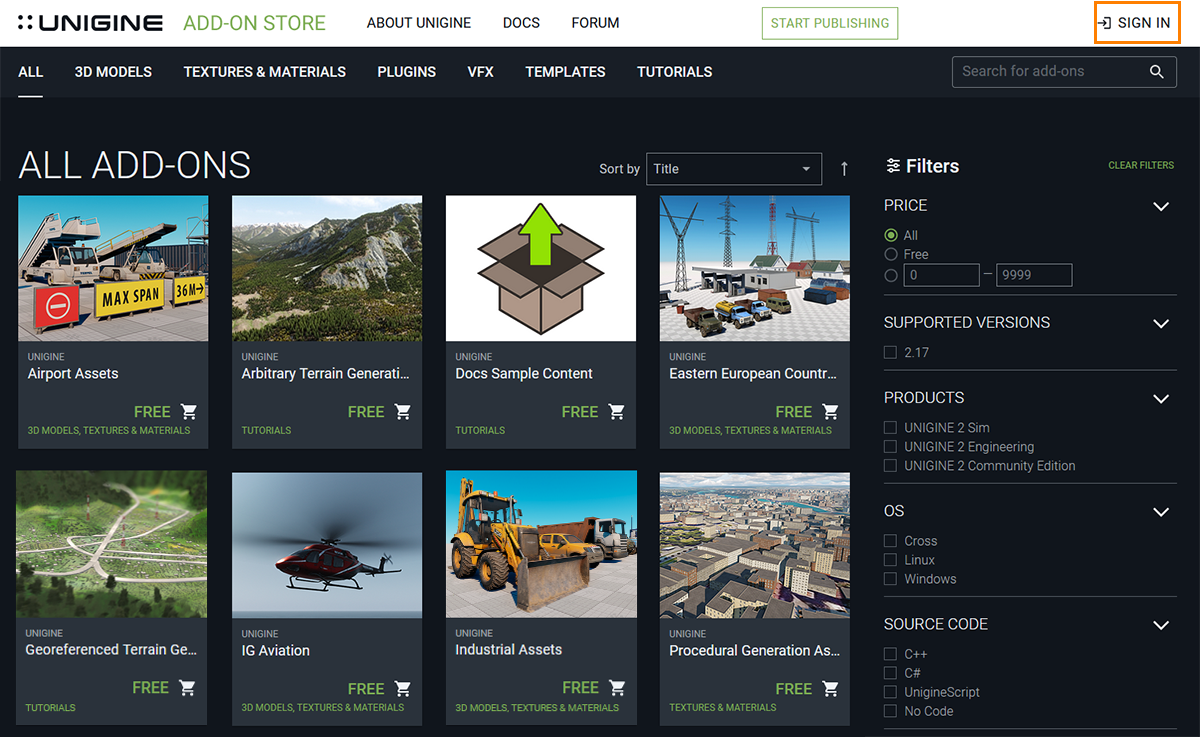Click the CLEAR FILTERS link
1200x737 pixels.
pos(1141,165)
